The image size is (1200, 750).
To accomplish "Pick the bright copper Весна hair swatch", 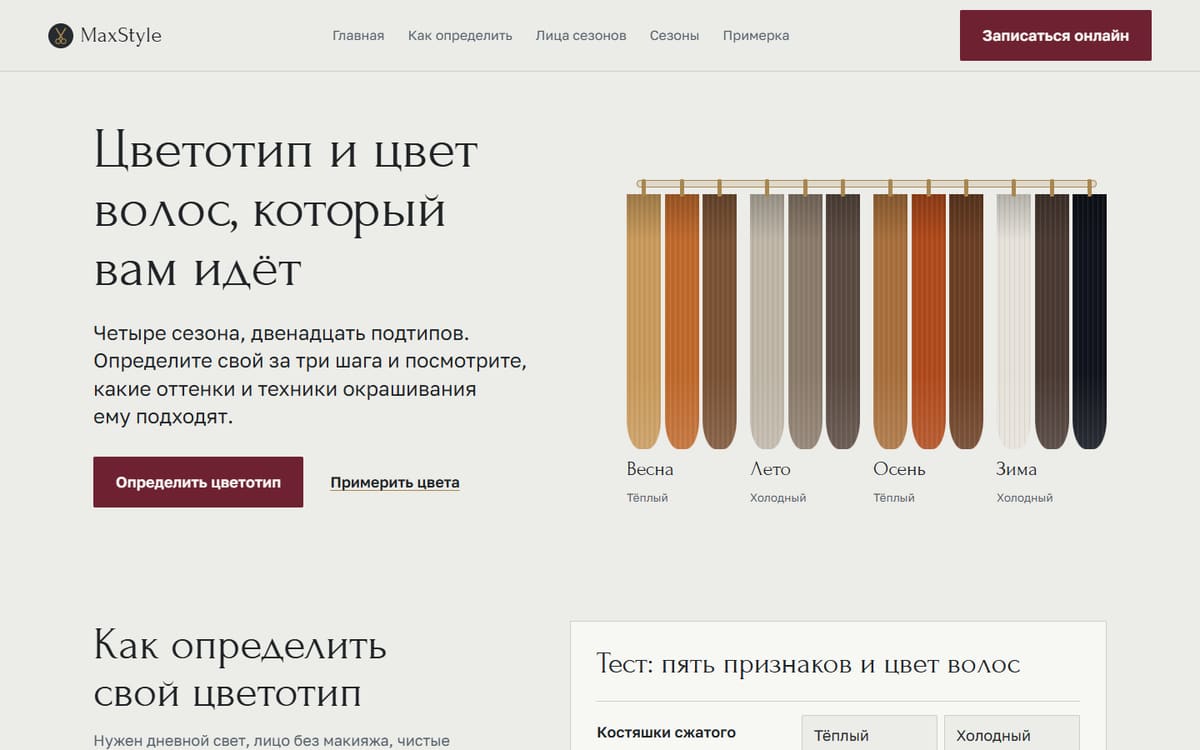I will 682,320.
